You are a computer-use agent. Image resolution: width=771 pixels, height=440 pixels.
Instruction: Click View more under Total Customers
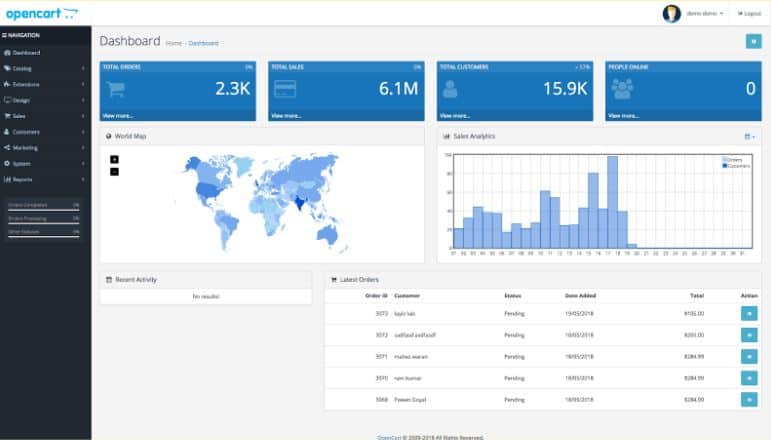(x=456, y=115)
